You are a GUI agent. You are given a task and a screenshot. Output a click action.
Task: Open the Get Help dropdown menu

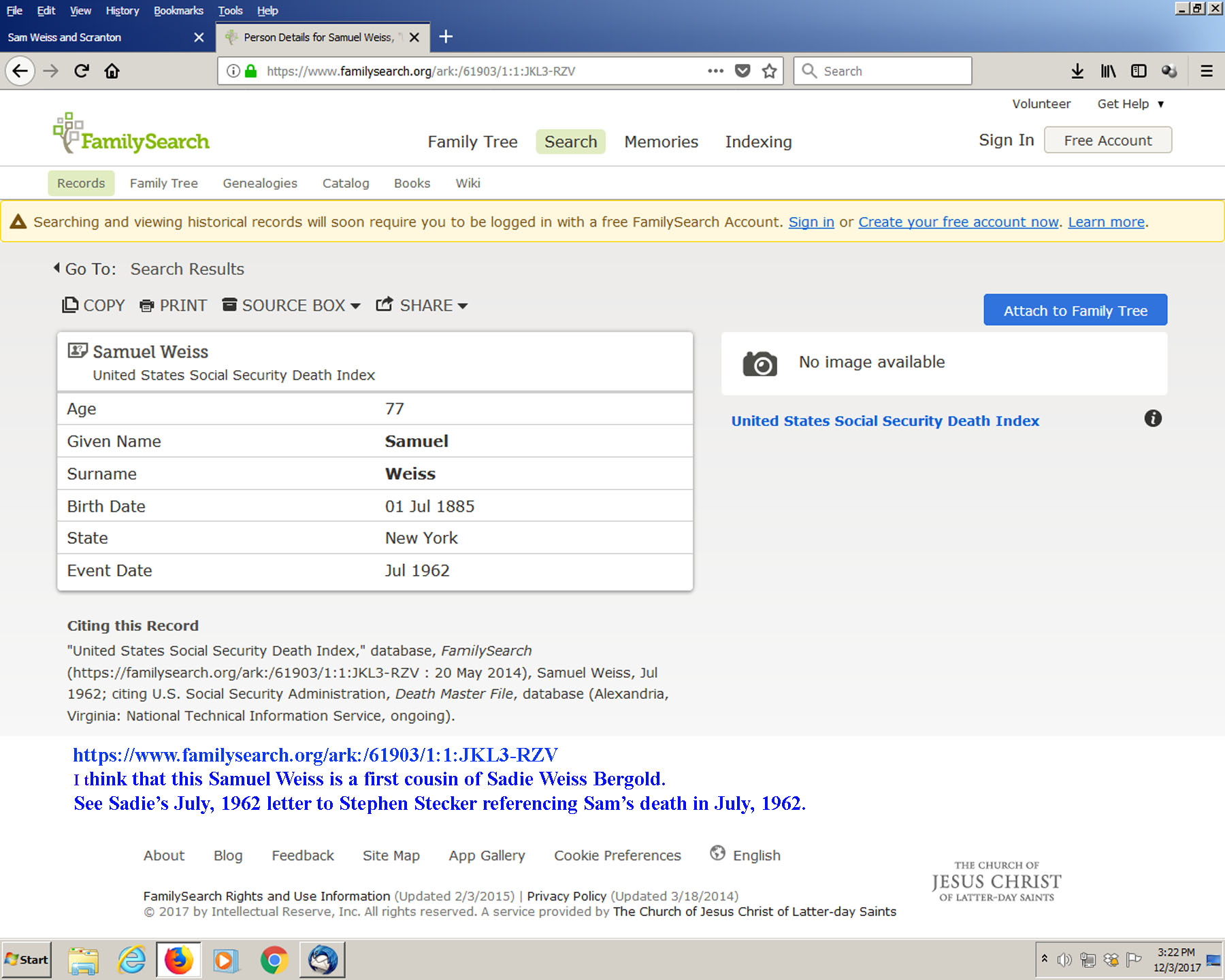click(x=1130, y=104)
